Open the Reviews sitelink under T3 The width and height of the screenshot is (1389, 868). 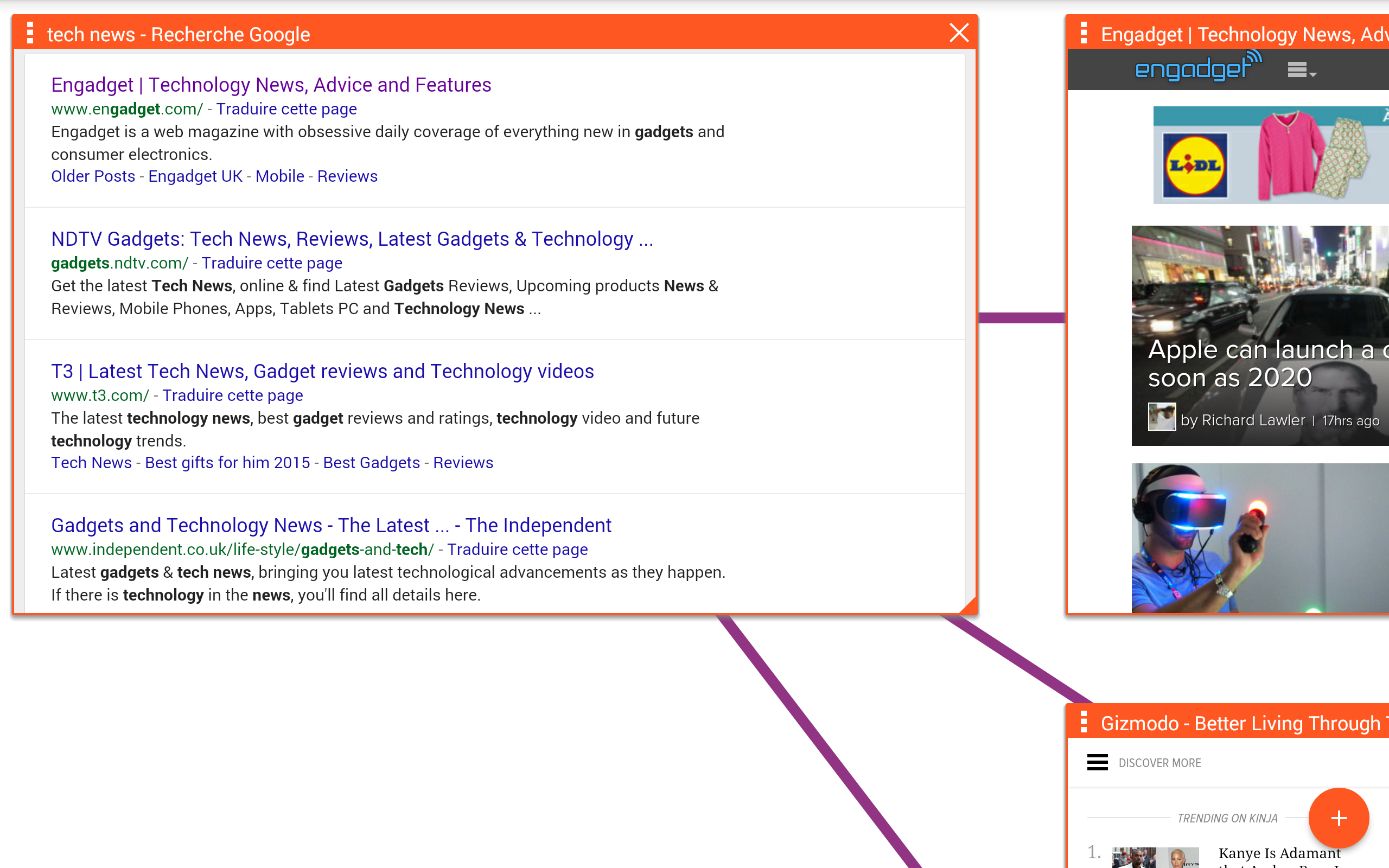[x=463, y=463]
